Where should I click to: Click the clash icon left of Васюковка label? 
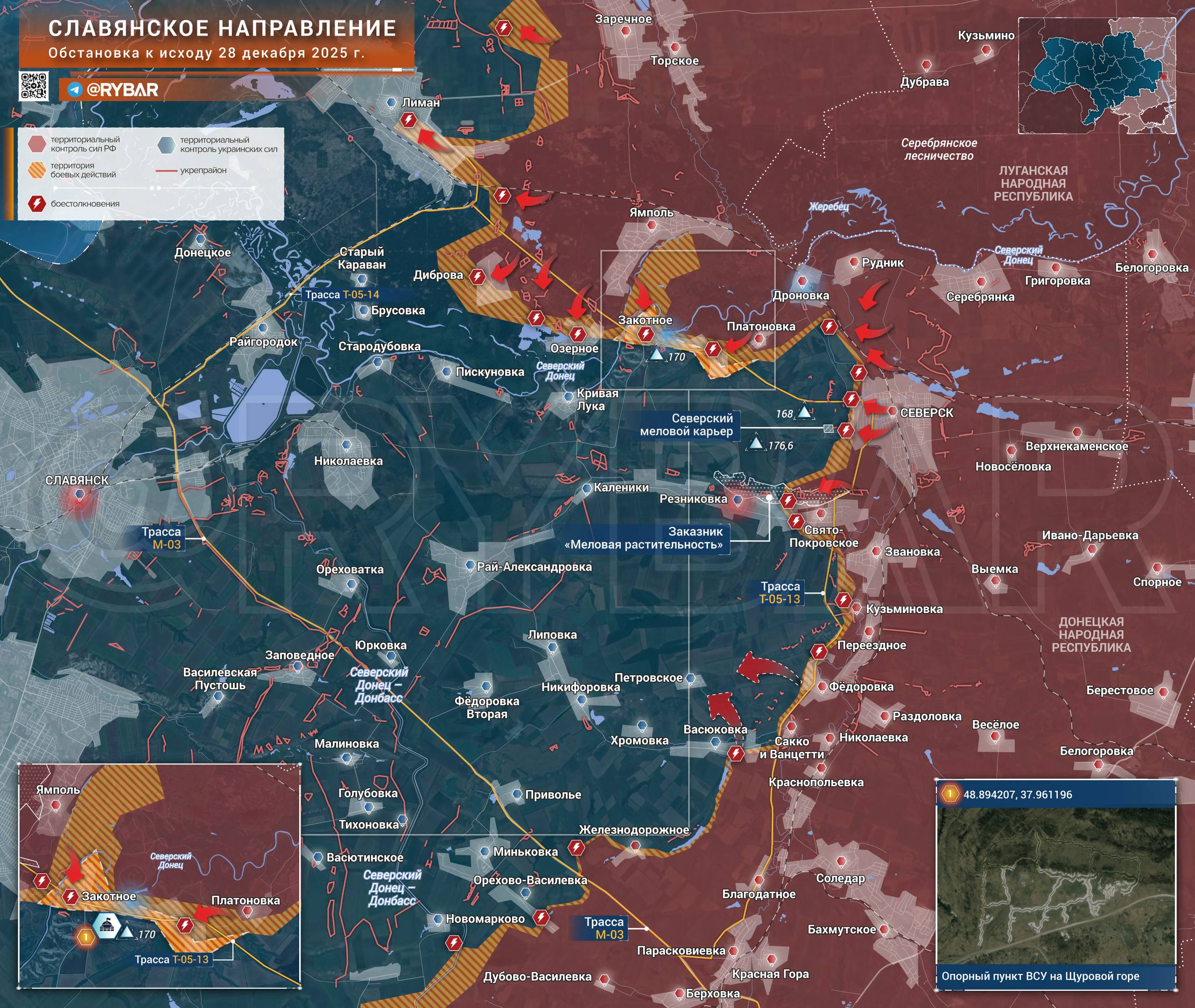coord(736,754)
